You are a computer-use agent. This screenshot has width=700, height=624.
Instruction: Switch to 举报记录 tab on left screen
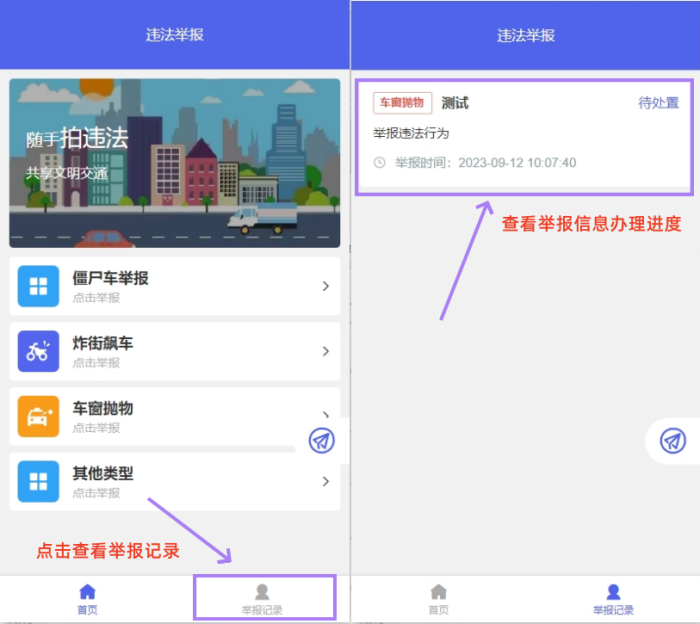pos(262,599)
